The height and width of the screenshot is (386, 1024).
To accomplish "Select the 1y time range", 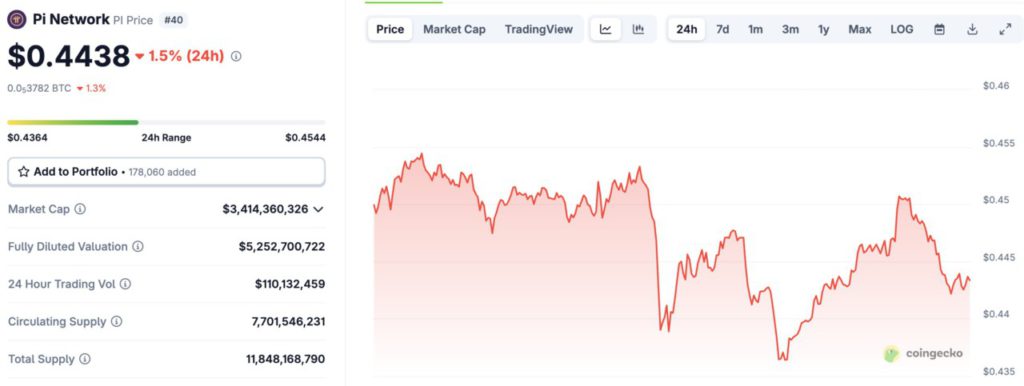I will tap(824, 29).
